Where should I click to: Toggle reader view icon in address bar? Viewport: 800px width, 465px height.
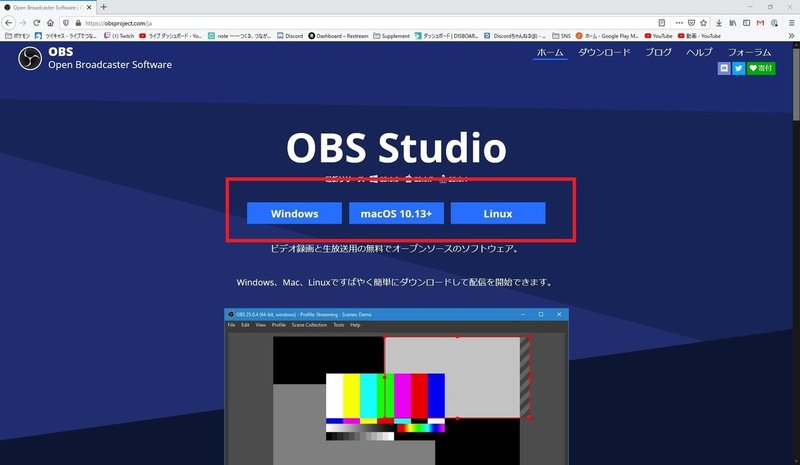click(662, 23)
